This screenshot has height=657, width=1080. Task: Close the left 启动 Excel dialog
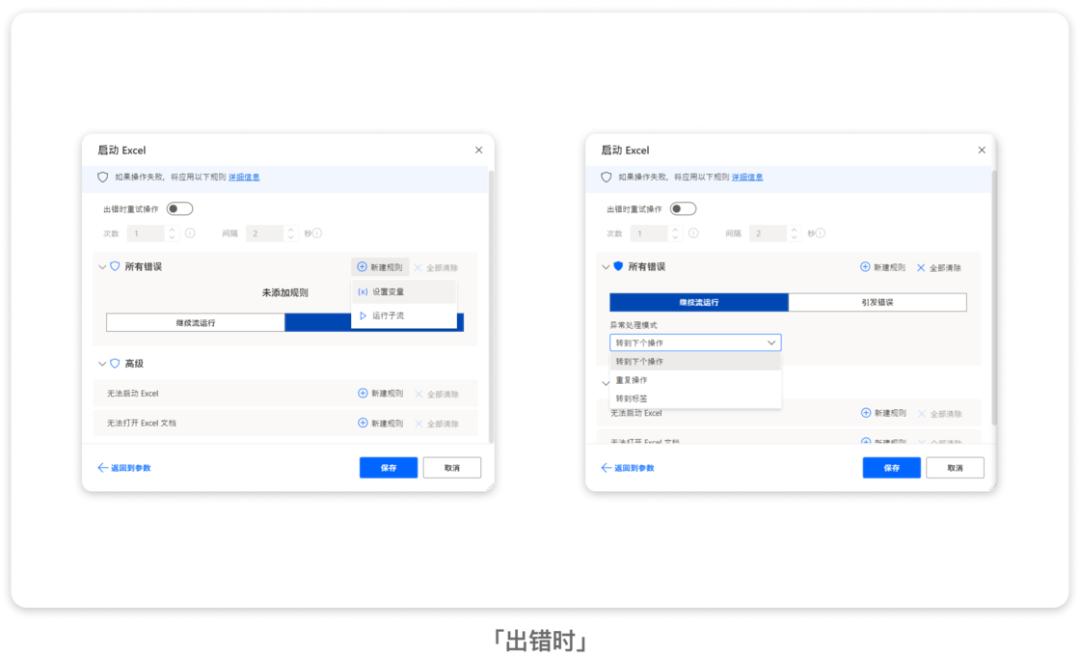479,150
